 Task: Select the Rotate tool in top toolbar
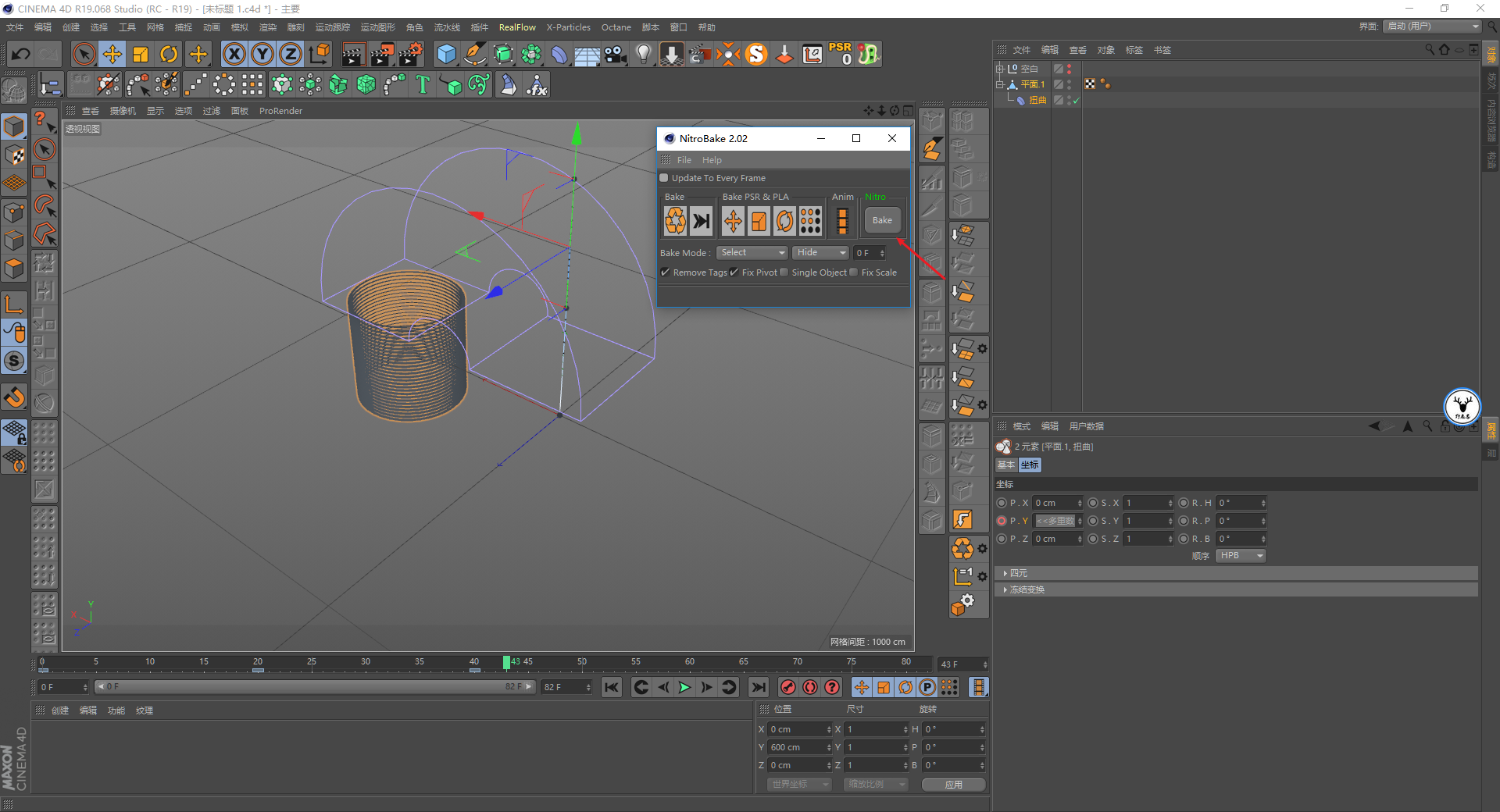[x=169, y=54]
